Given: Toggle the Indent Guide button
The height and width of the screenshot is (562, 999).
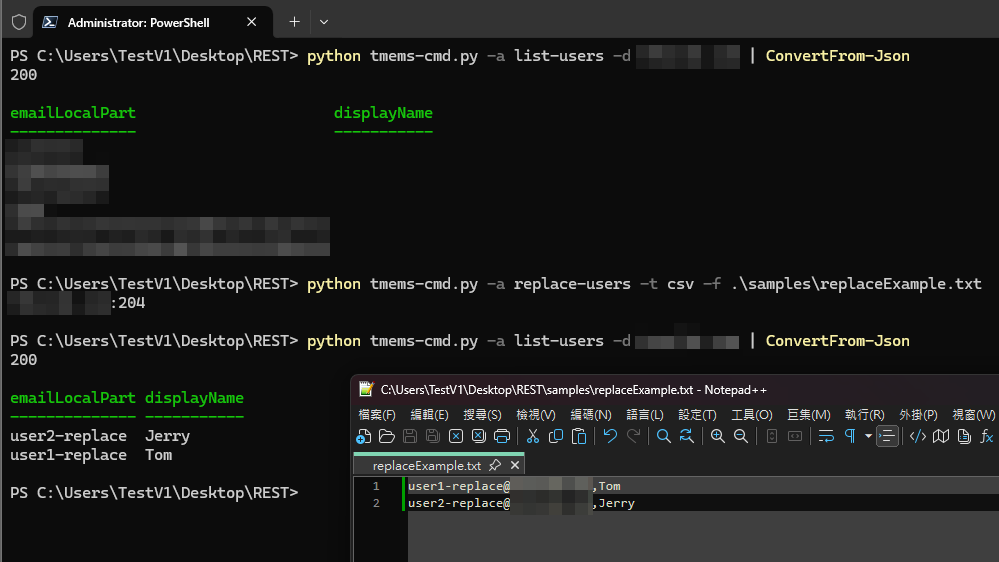Looking at the screenshot, I should pos(887,436).
